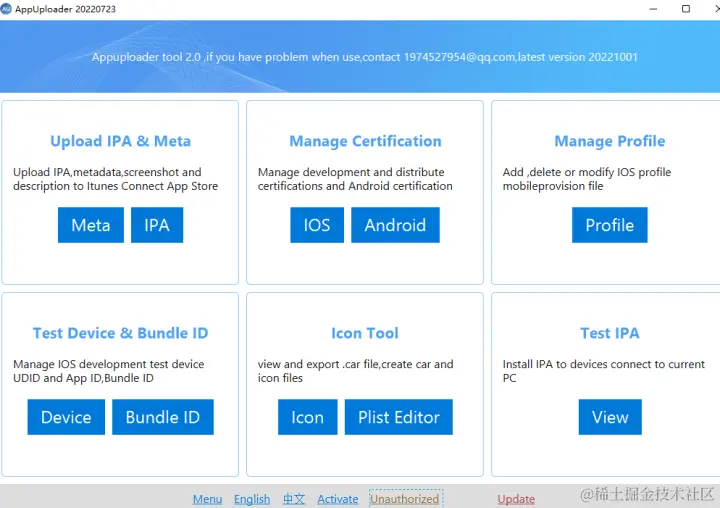Click the Unauthorized status link
Viewport: 720px width, 508px height.
[x=405, y=499]
